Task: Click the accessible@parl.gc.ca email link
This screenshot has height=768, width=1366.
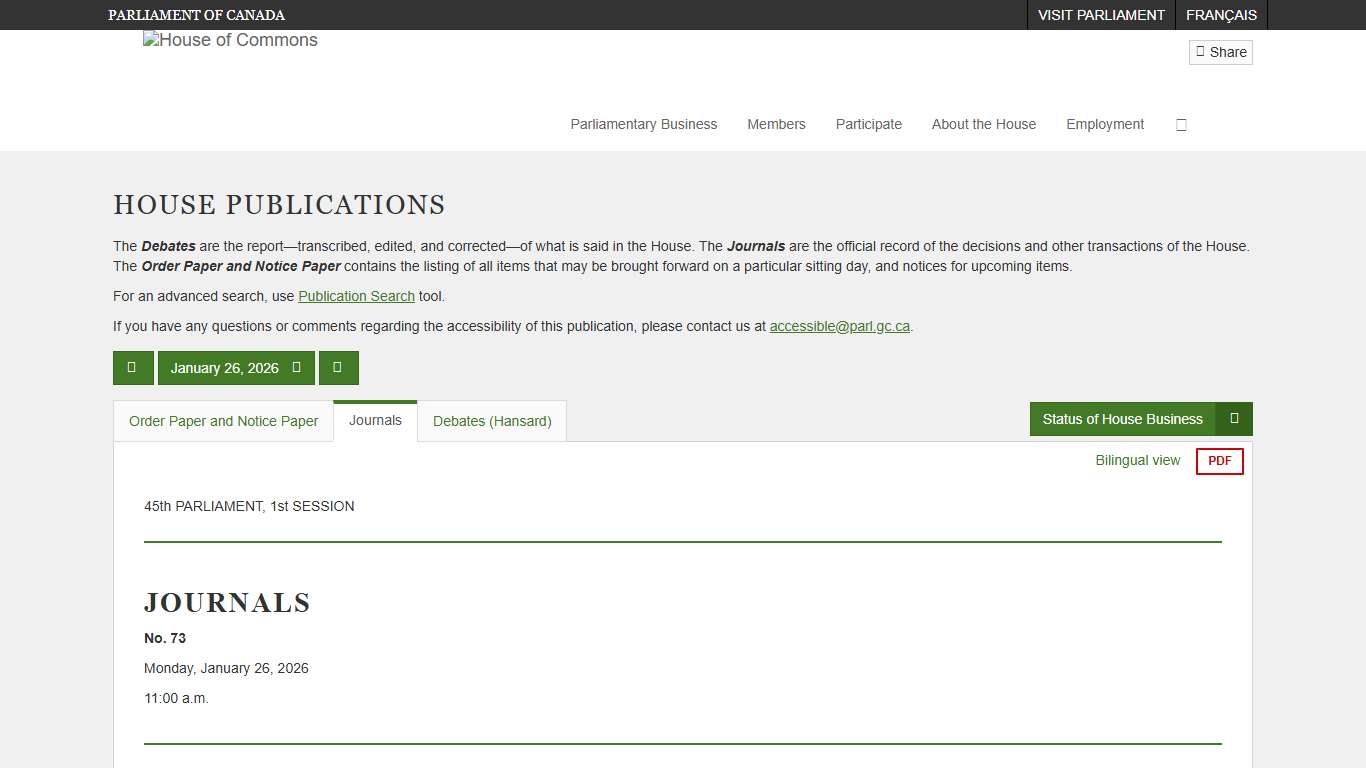Action: point(839,327)
